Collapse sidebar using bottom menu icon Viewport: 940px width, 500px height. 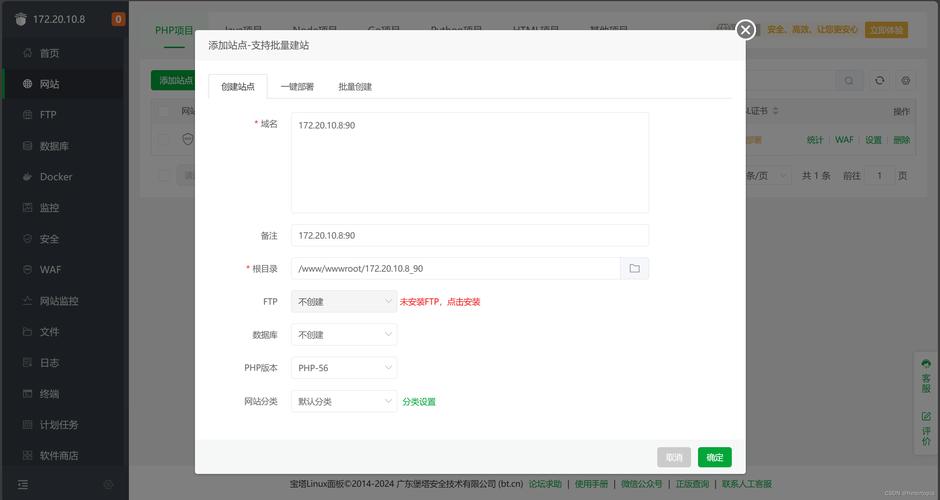point(23,484)
